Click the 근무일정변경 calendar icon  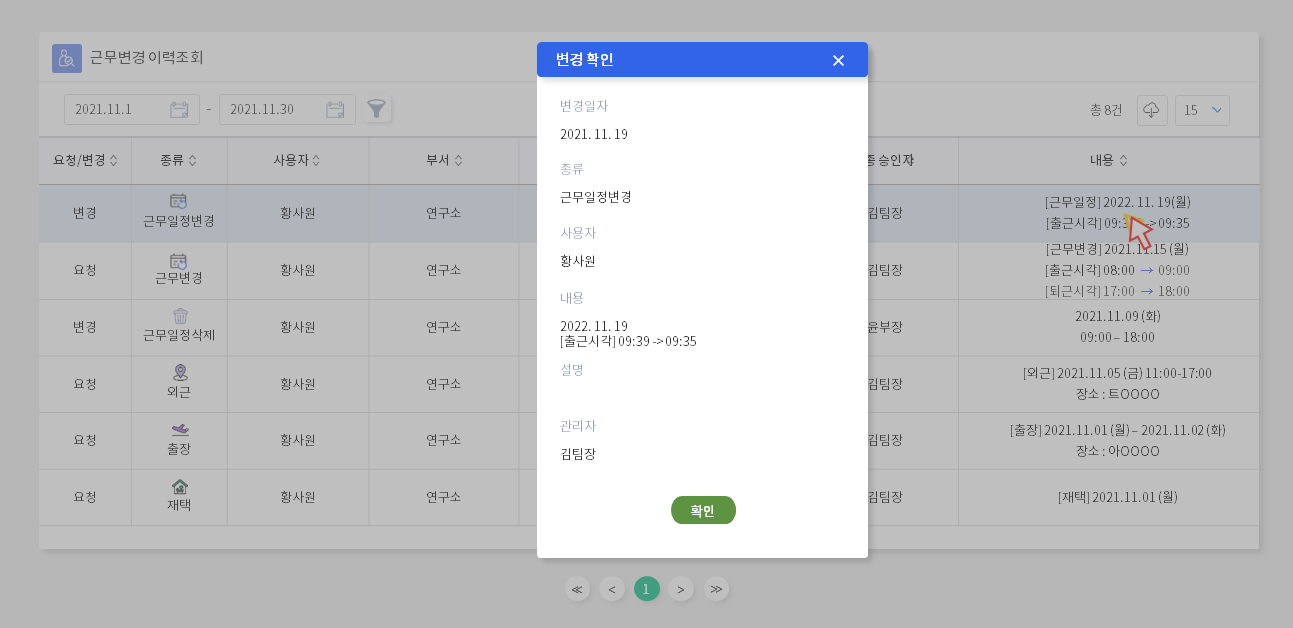(179, 201)
